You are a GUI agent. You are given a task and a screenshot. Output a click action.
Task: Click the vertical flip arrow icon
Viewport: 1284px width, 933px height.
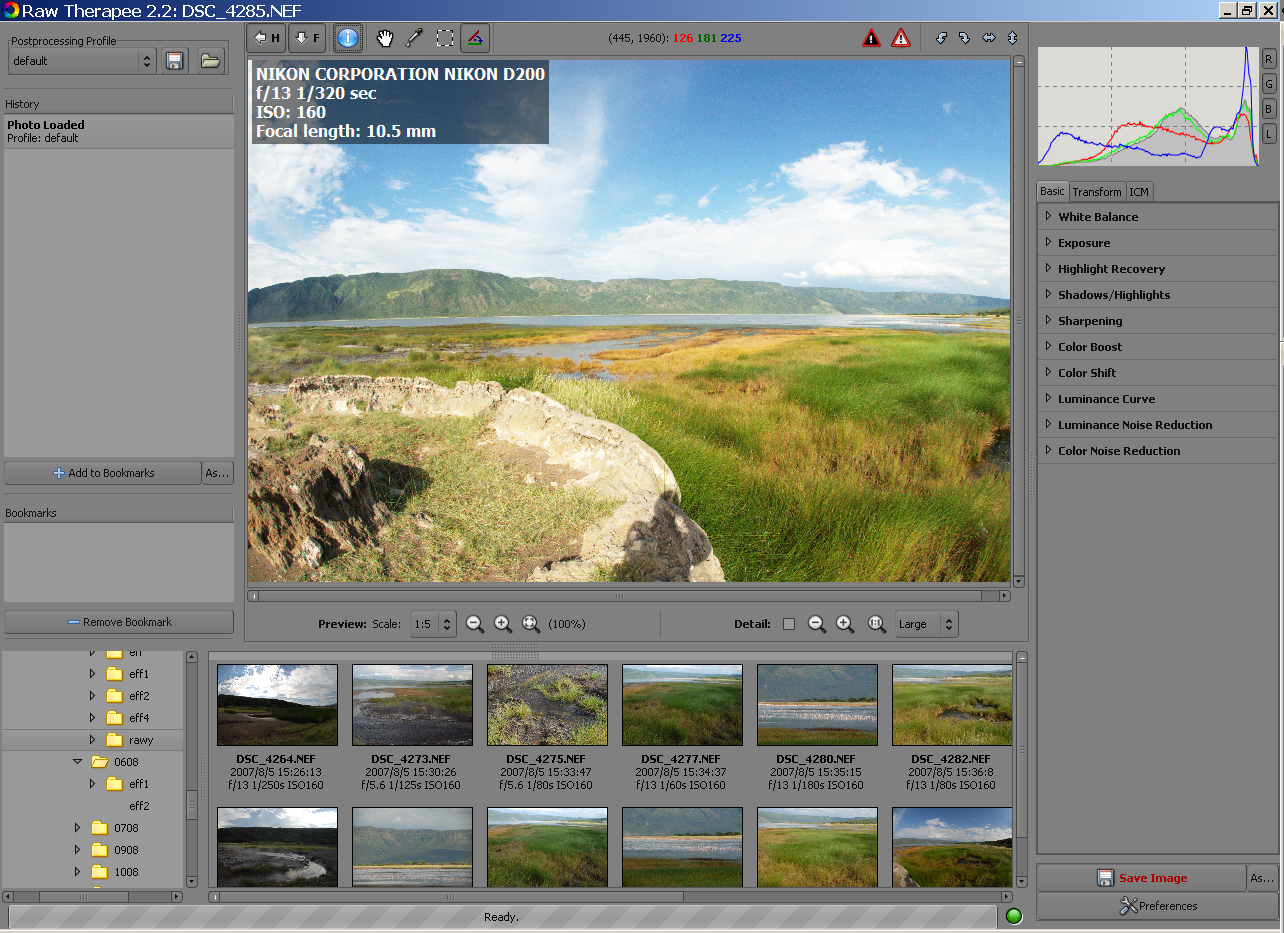click(1012, 38)
